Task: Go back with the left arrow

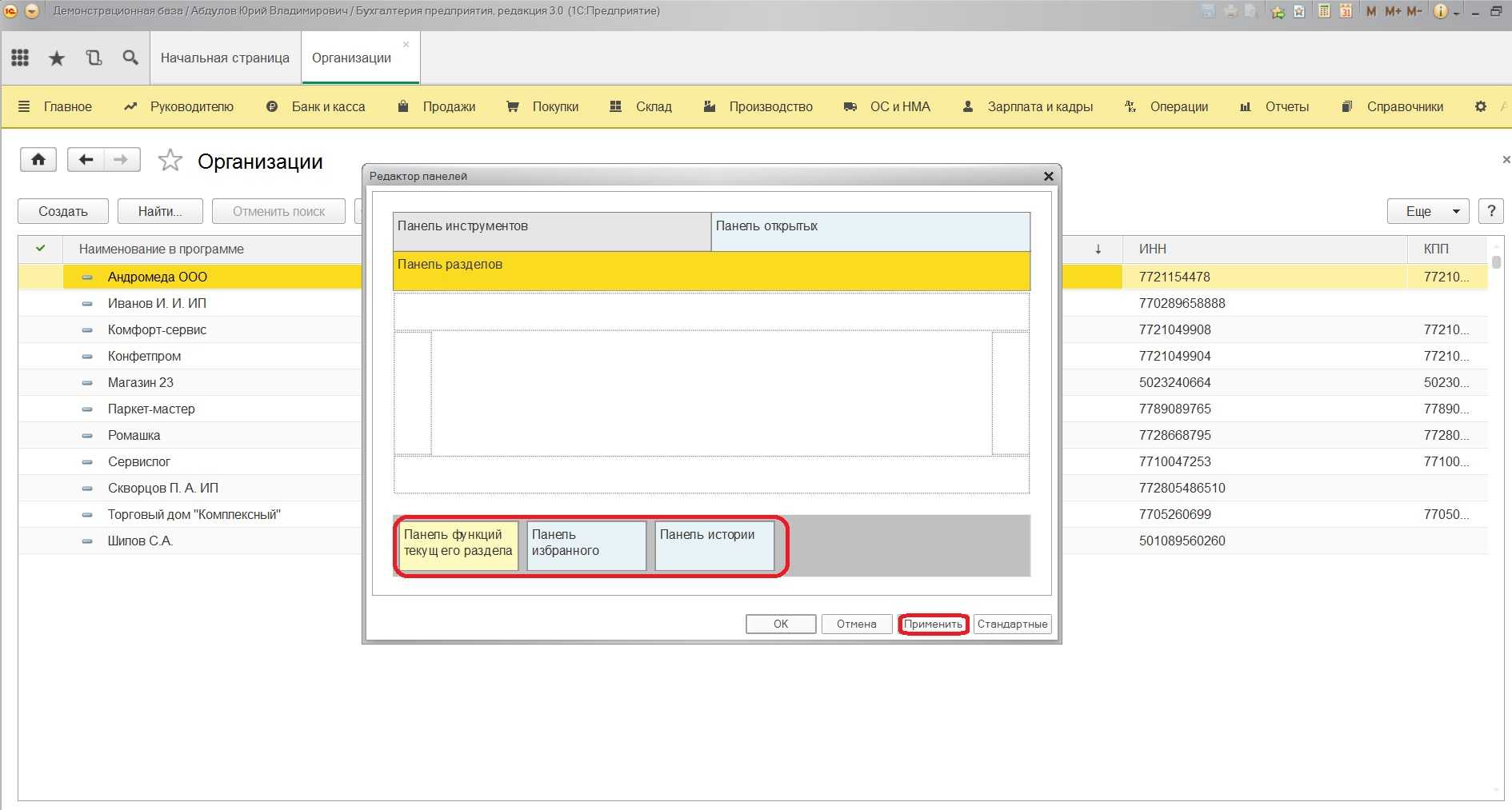Action: pos(86,160)
